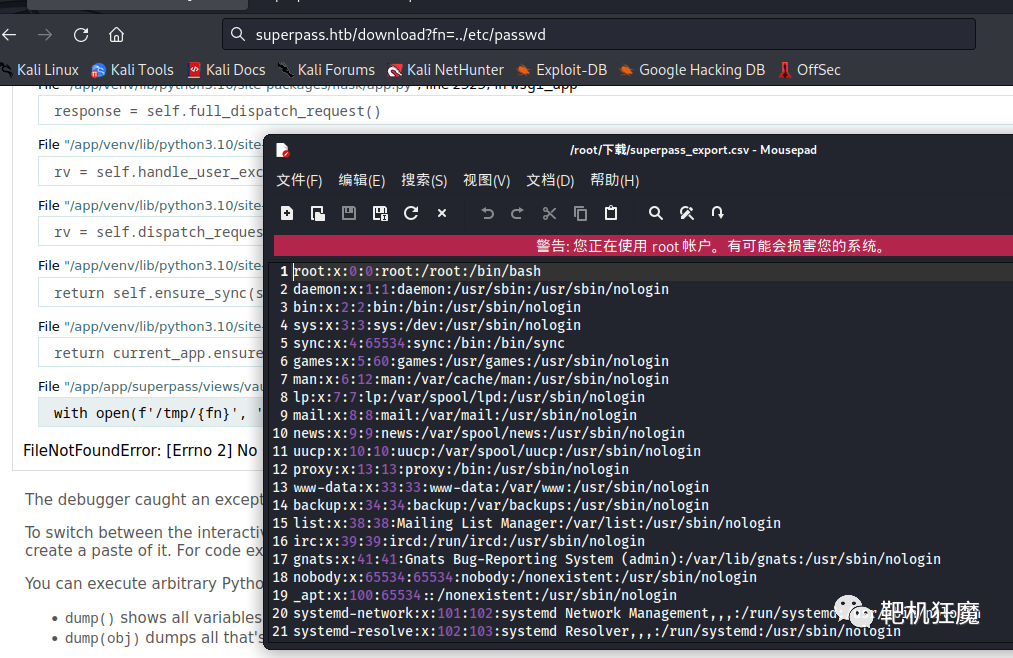Go to browser home page
The height and width of the screenshot is (658, 1013).
coord(116,34)
